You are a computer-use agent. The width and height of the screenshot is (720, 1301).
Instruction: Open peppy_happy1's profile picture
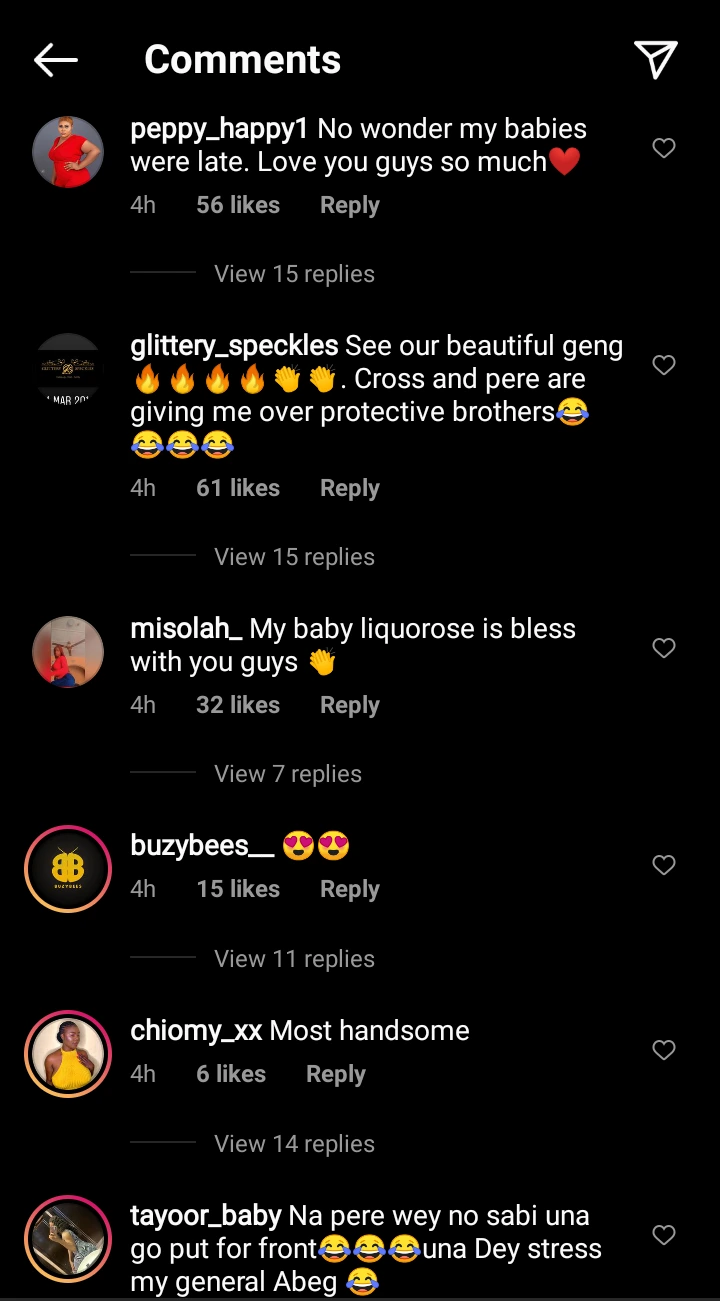pyautogui.click(x=68, y=152)
